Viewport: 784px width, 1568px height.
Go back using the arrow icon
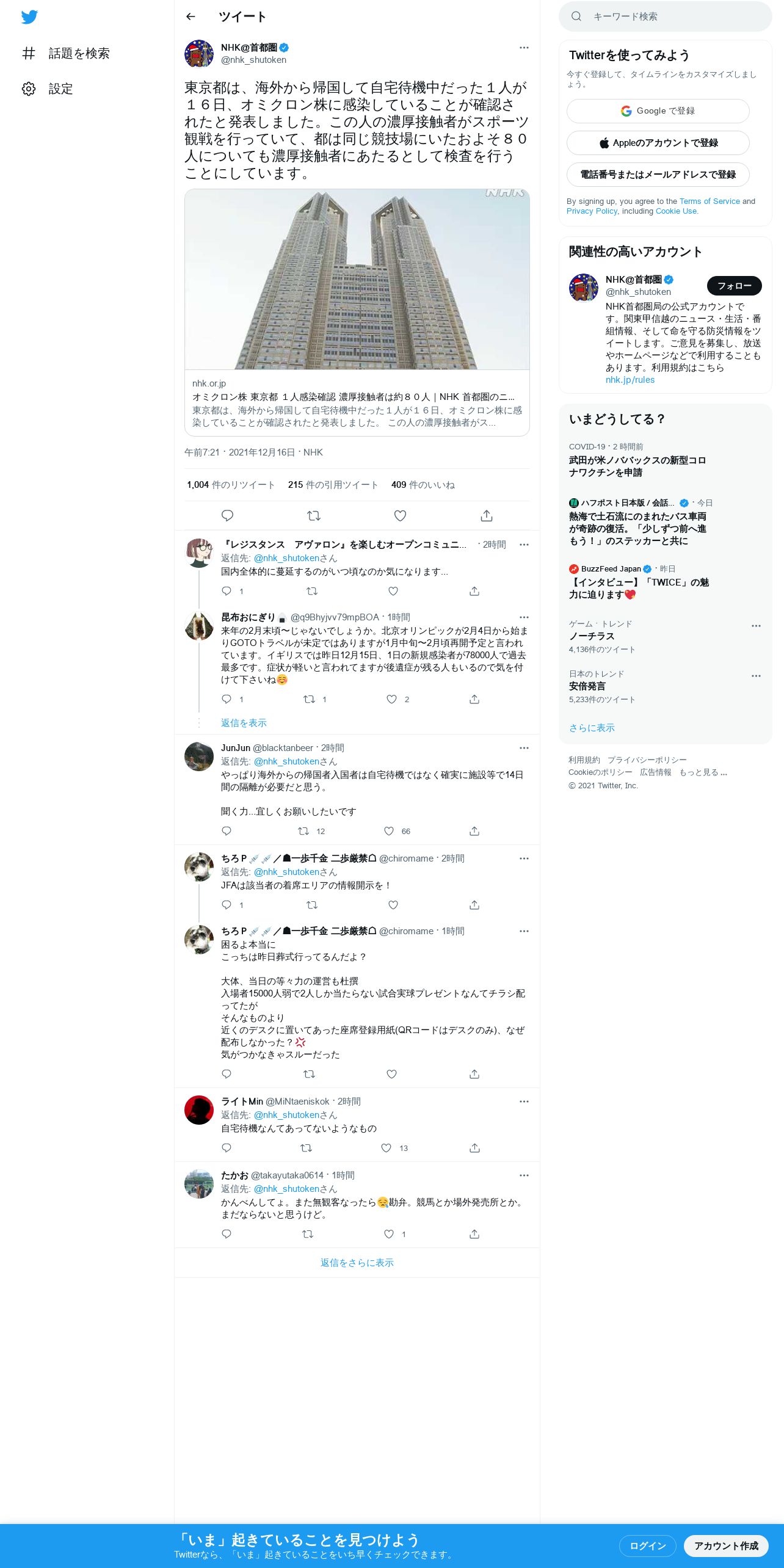click(191, 16)
